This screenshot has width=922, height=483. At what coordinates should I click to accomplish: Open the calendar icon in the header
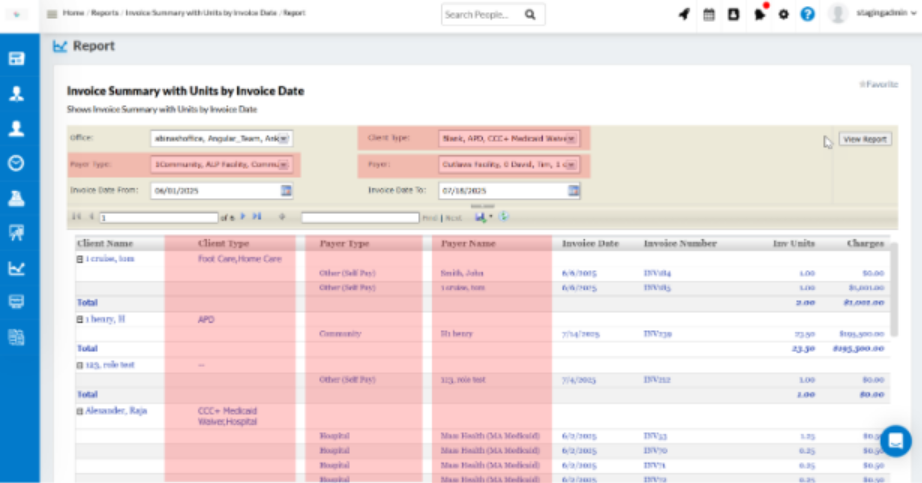[x=709, y=14]
